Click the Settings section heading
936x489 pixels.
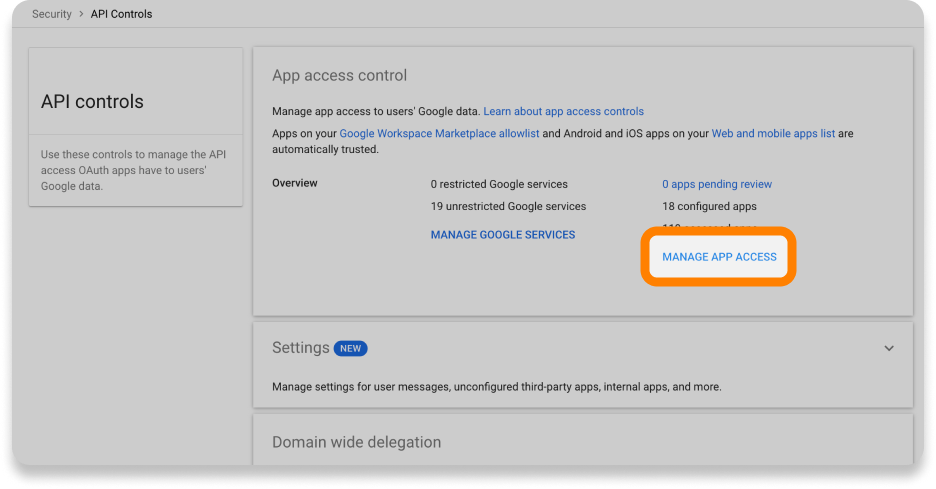pos(301,347)
